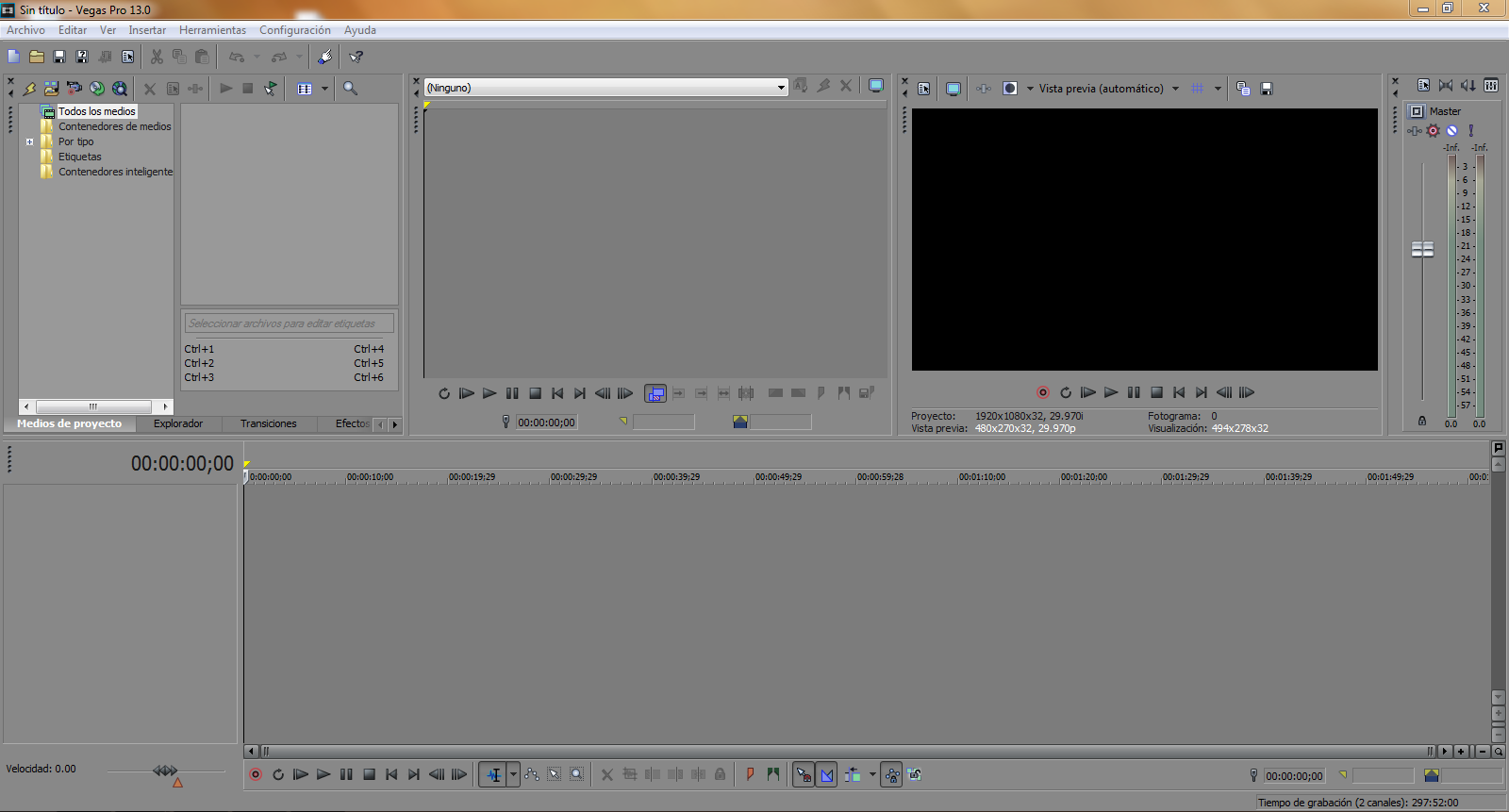Expand the Por tipo tree node
The height and width of the screenshot is (812, 1509).
[29, 141]
